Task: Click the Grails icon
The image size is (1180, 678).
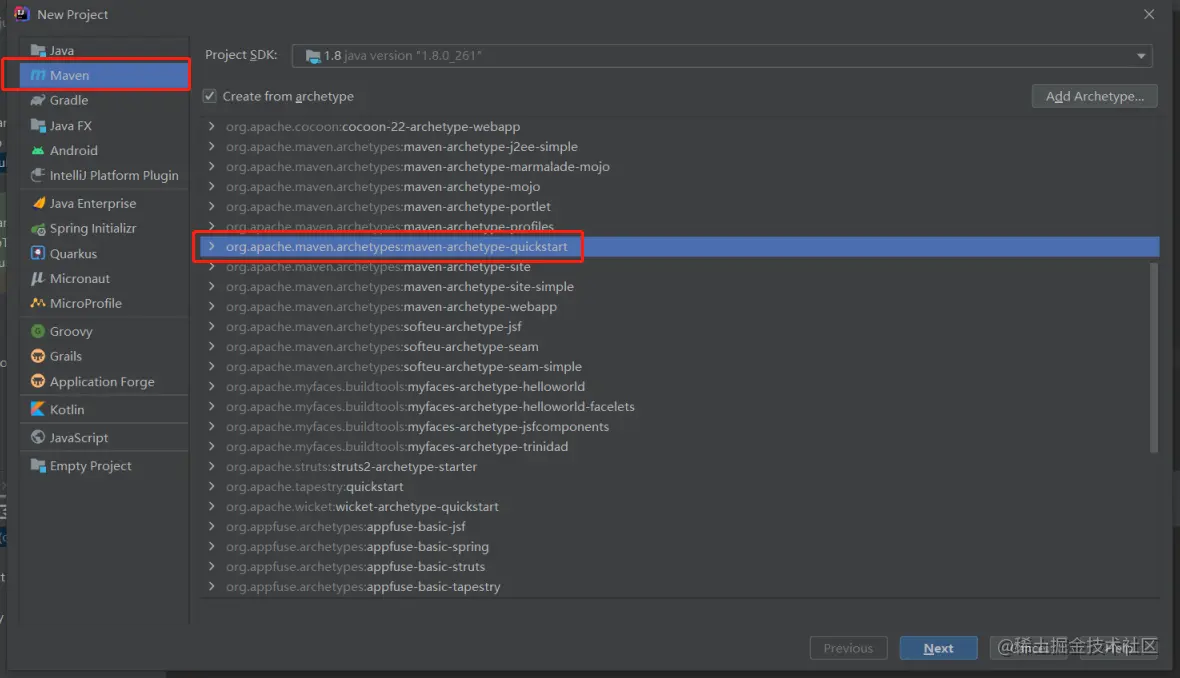Action: pos(38,356)
